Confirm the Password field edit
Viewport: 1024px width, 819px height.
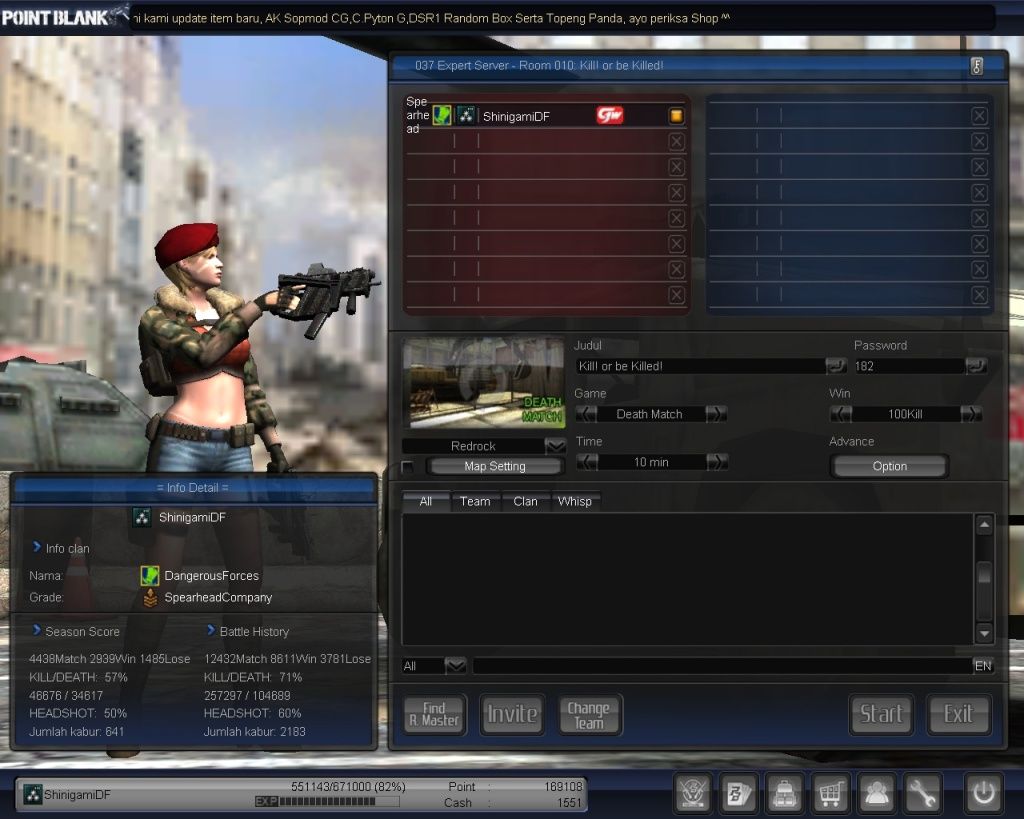[976, 366]
